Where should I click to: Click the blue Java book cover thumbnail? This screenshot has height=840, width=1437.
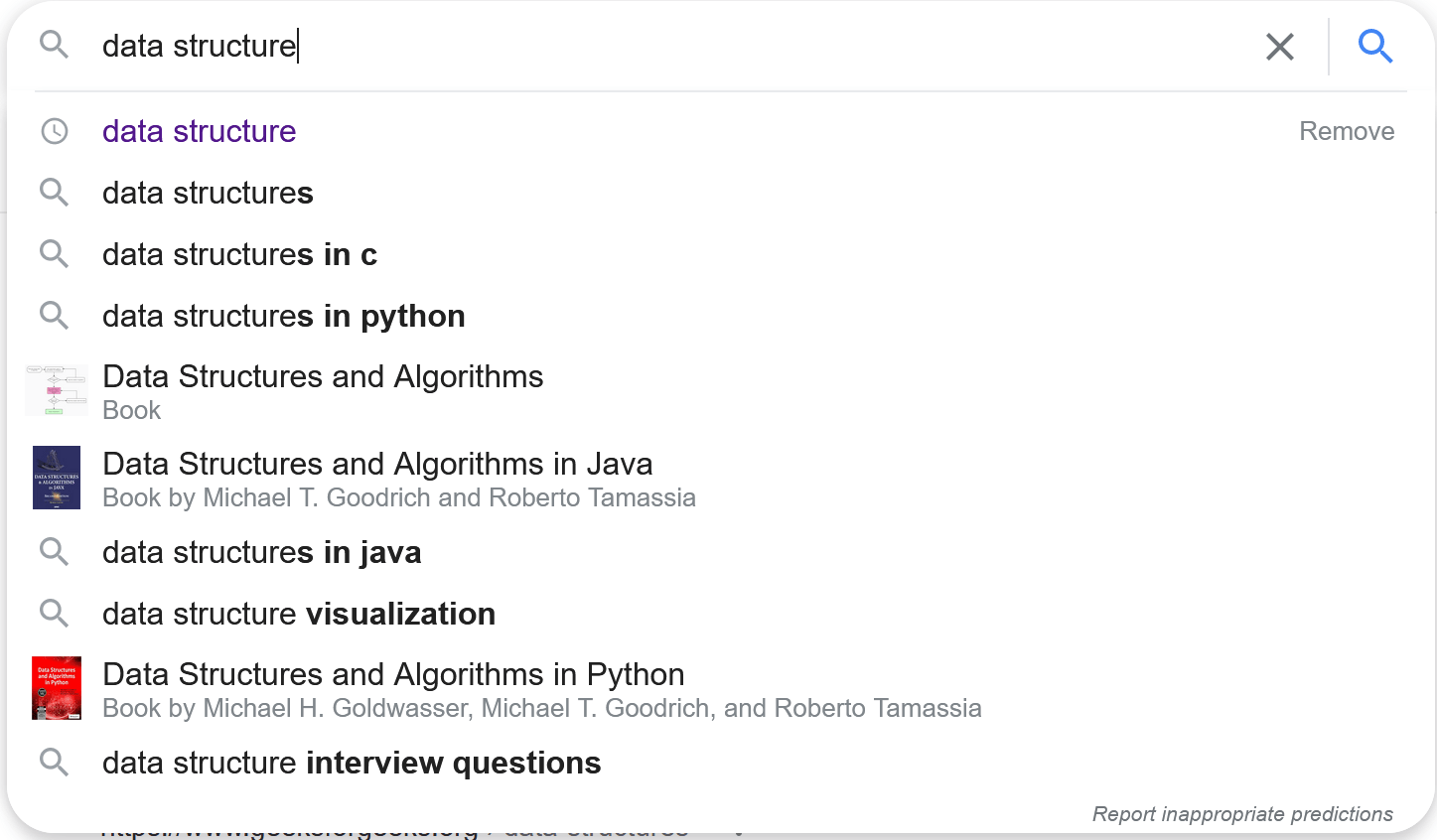(56, 478)
